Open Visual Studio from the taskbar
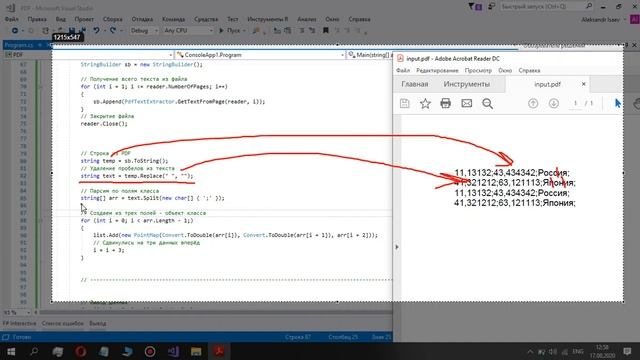Viewport: 640px width, 360px height. tap(173, 351)
